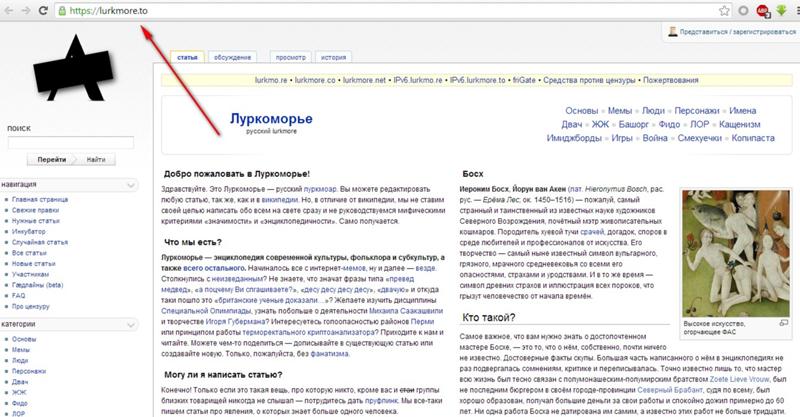Open the Люди portal link in header
The height and width of the screenshot is (417, 800).
coord(653,111)
